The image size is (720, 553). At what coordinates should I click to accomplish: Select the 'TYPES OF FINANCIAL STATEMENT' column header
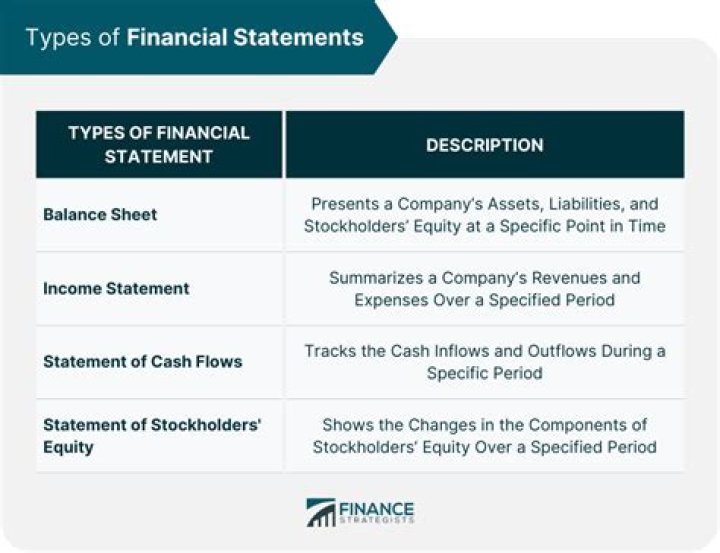pos(159,144)
